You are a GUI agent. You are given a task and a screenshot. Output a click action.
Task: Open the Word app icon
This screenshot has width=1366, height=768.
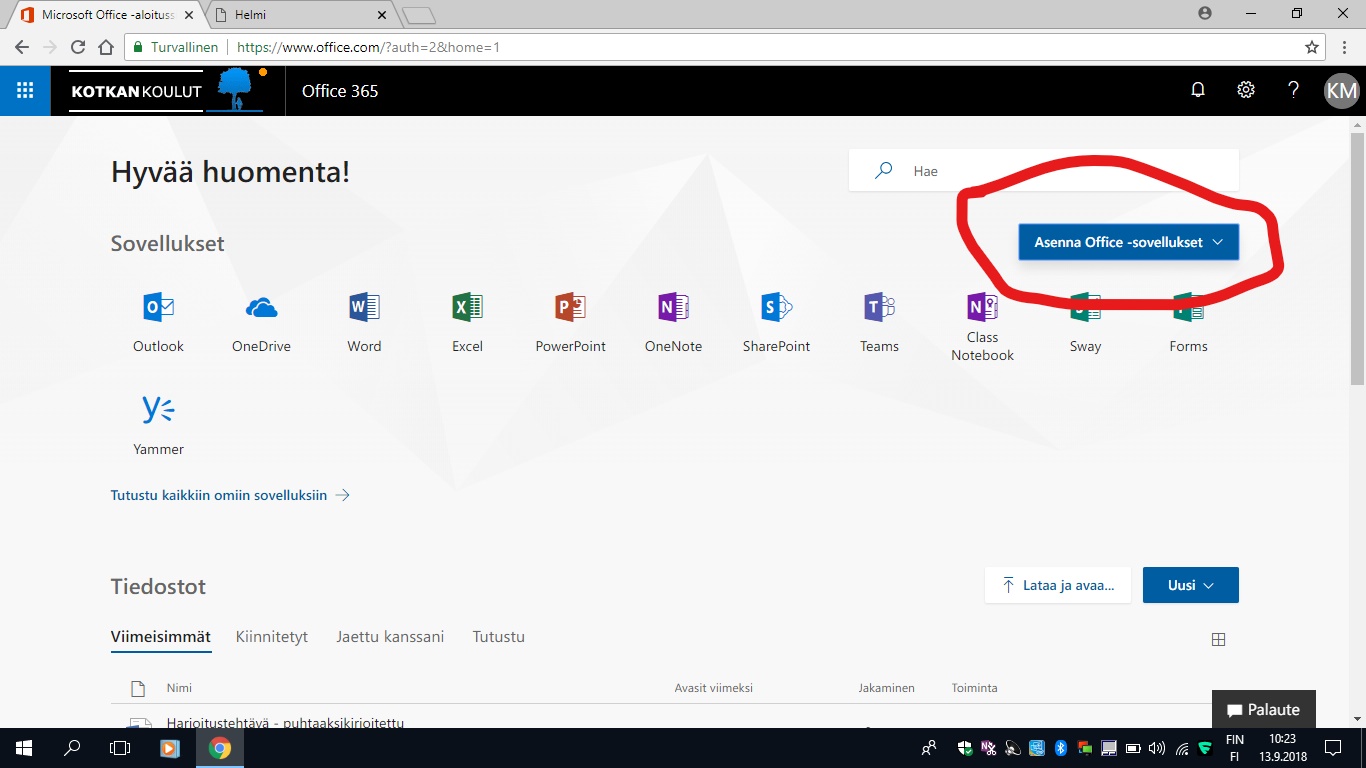364,309
